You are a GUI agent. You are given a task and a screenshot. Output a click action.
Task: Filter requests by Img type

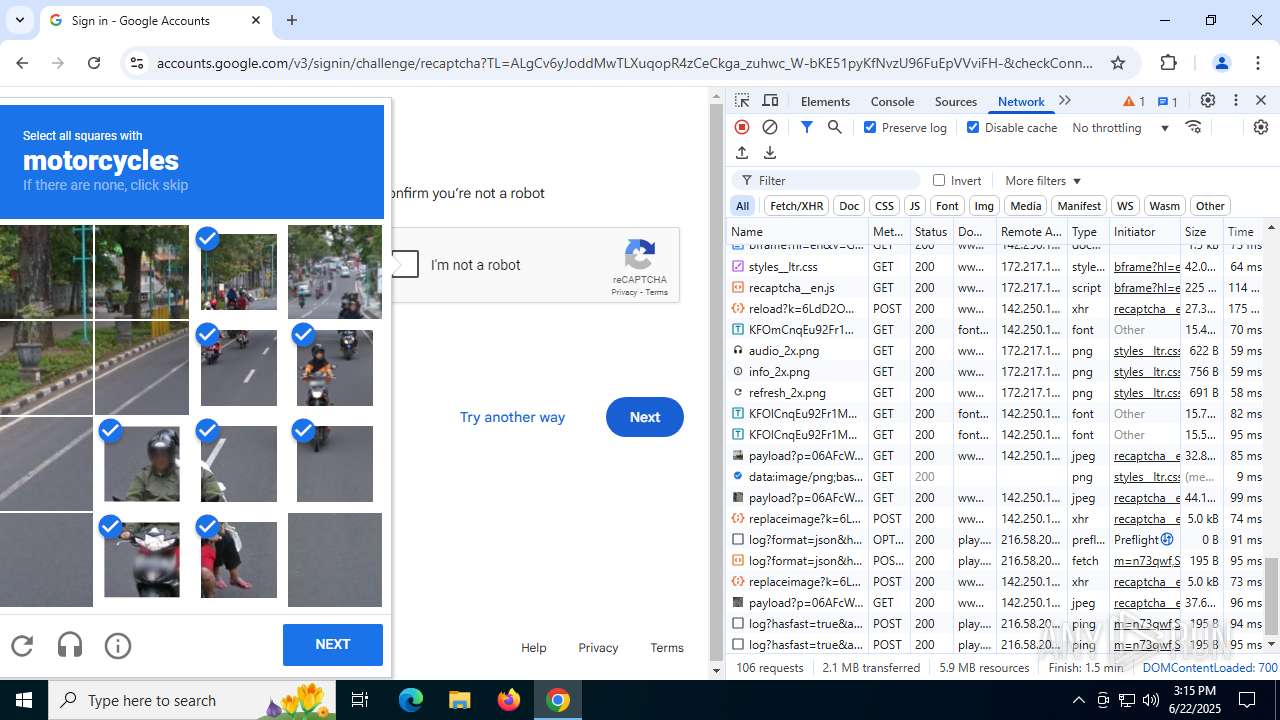(984, 206)
